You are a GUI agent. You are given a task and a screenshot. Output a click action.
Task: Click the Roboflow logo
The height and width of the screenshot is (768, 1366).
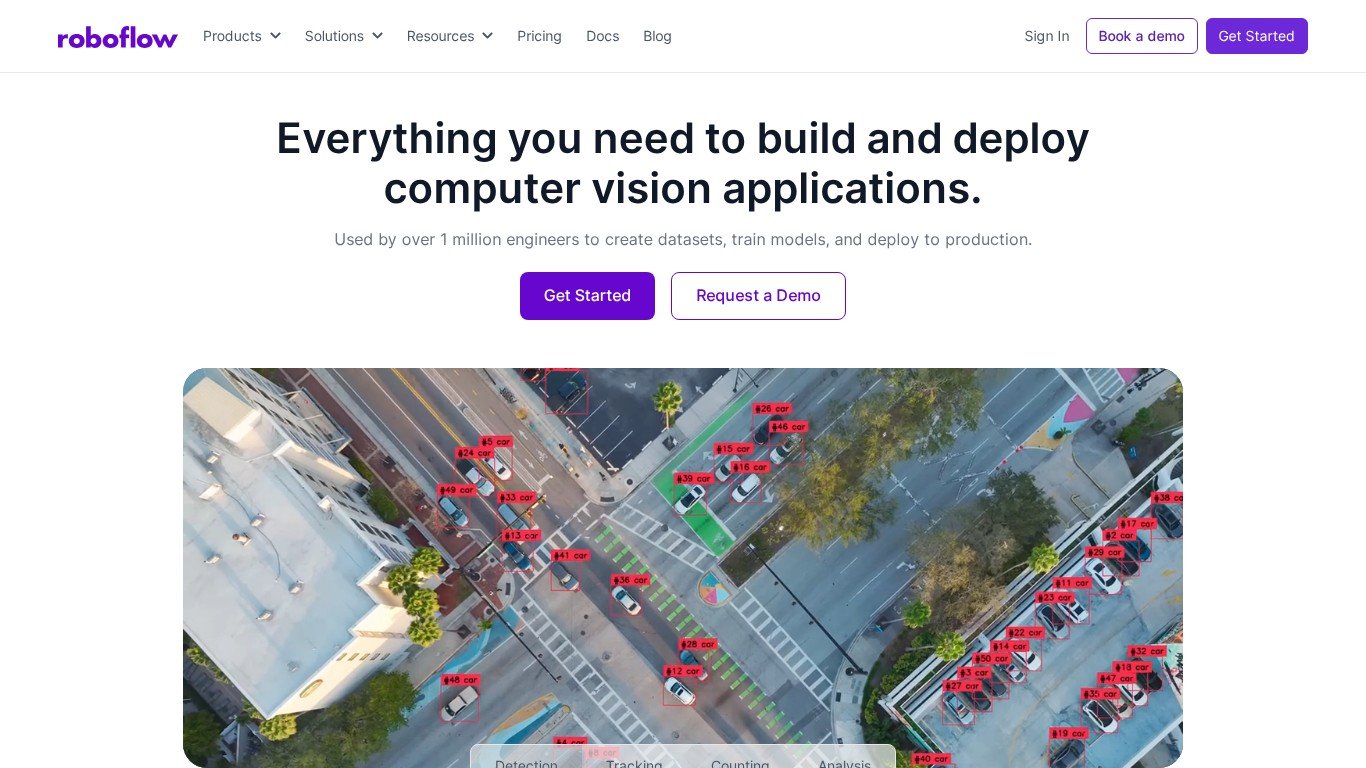pos(117,37)
